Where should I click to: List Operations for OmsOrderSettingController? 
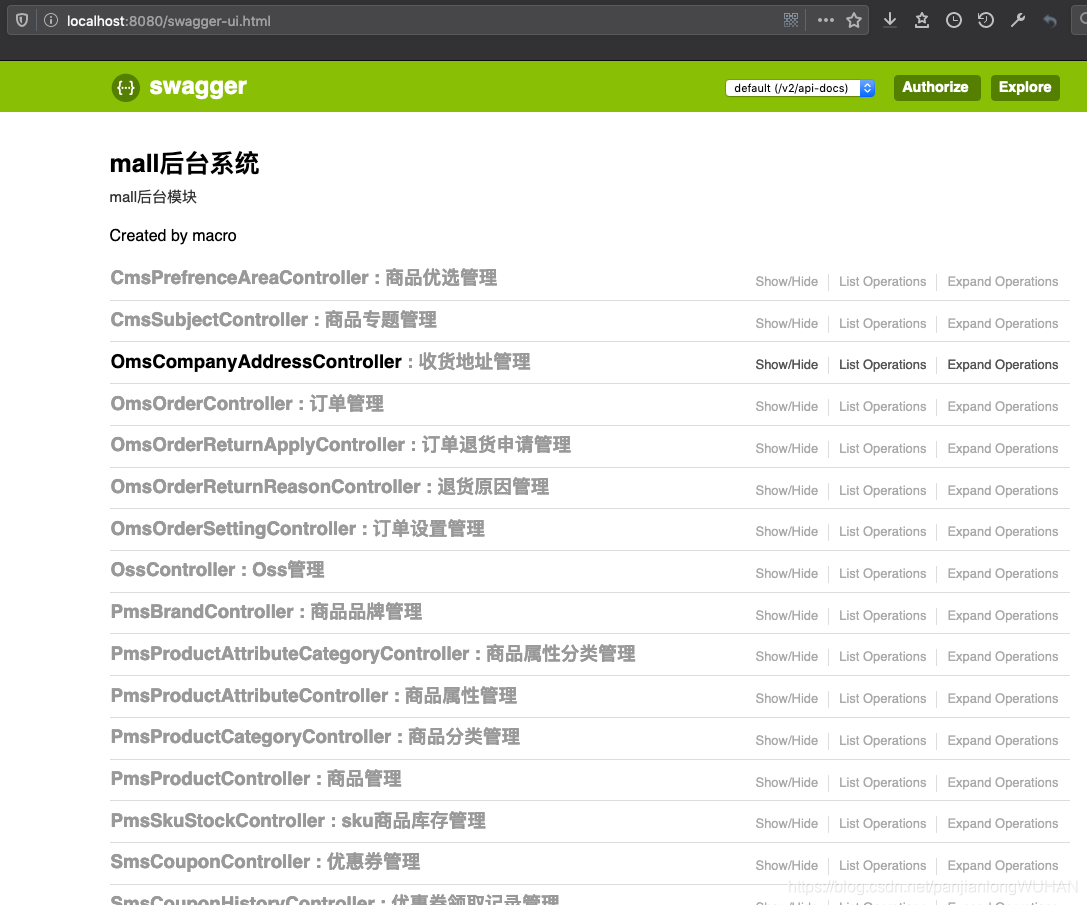[882, 532]
